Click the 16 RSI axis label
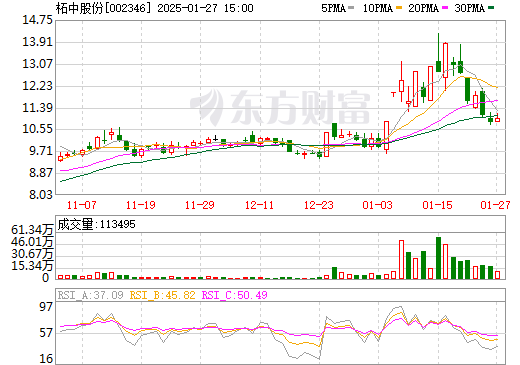The image size is (520, 365). tap(46, 359)
